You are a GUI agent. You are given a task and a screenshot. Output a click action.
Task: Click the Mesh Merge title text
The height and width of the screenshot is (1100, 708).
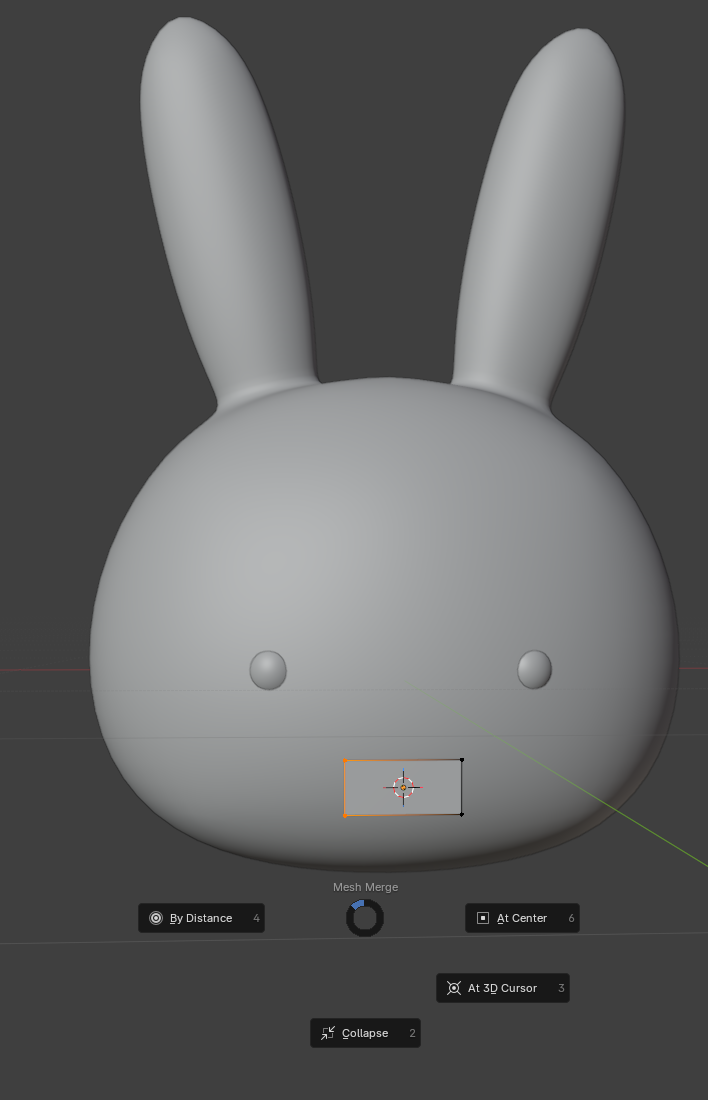click(x=366, y=887)
